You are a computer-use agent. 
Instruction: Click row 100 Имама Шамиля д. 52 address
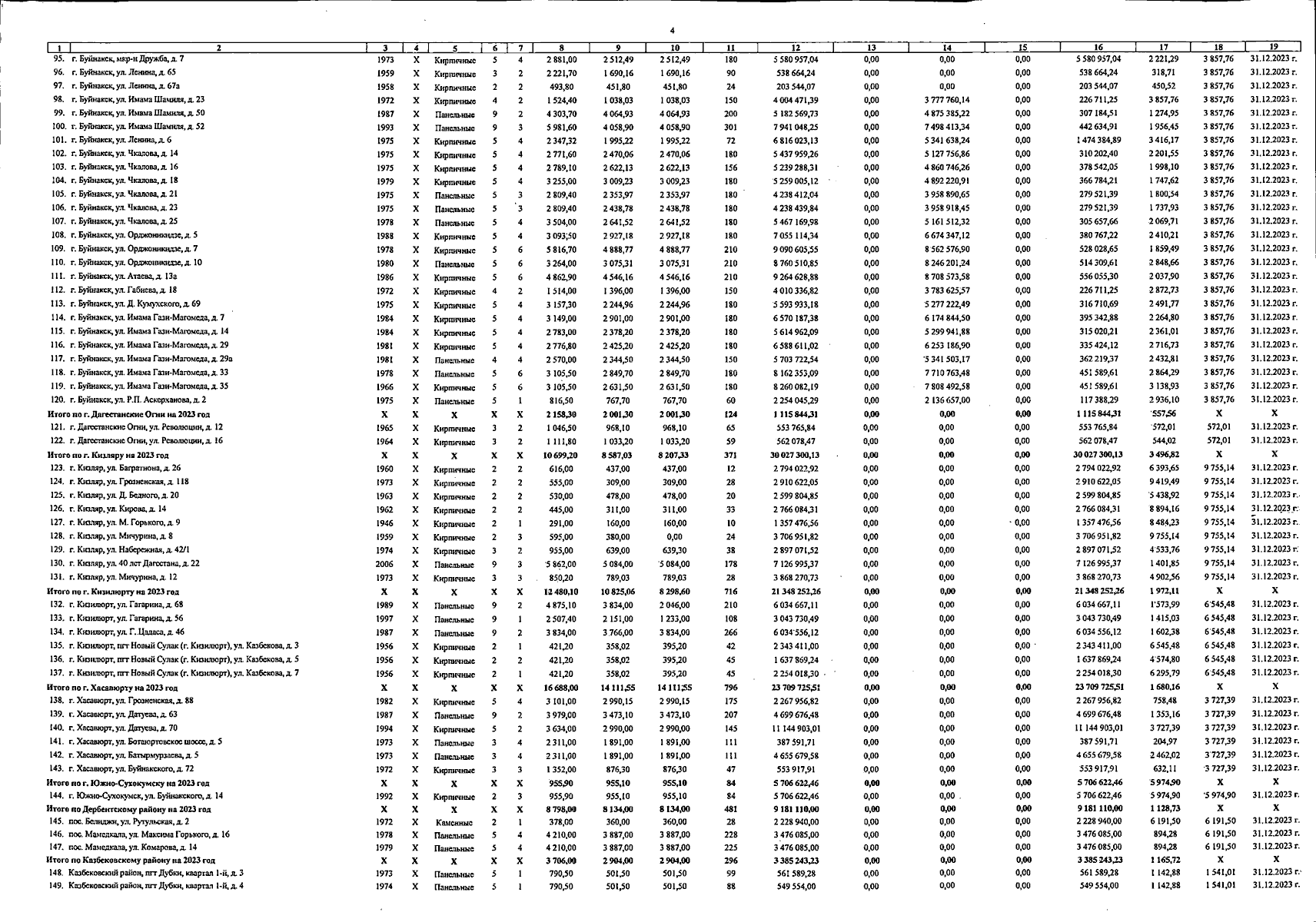pyautogui.click(x=138, y=126)
